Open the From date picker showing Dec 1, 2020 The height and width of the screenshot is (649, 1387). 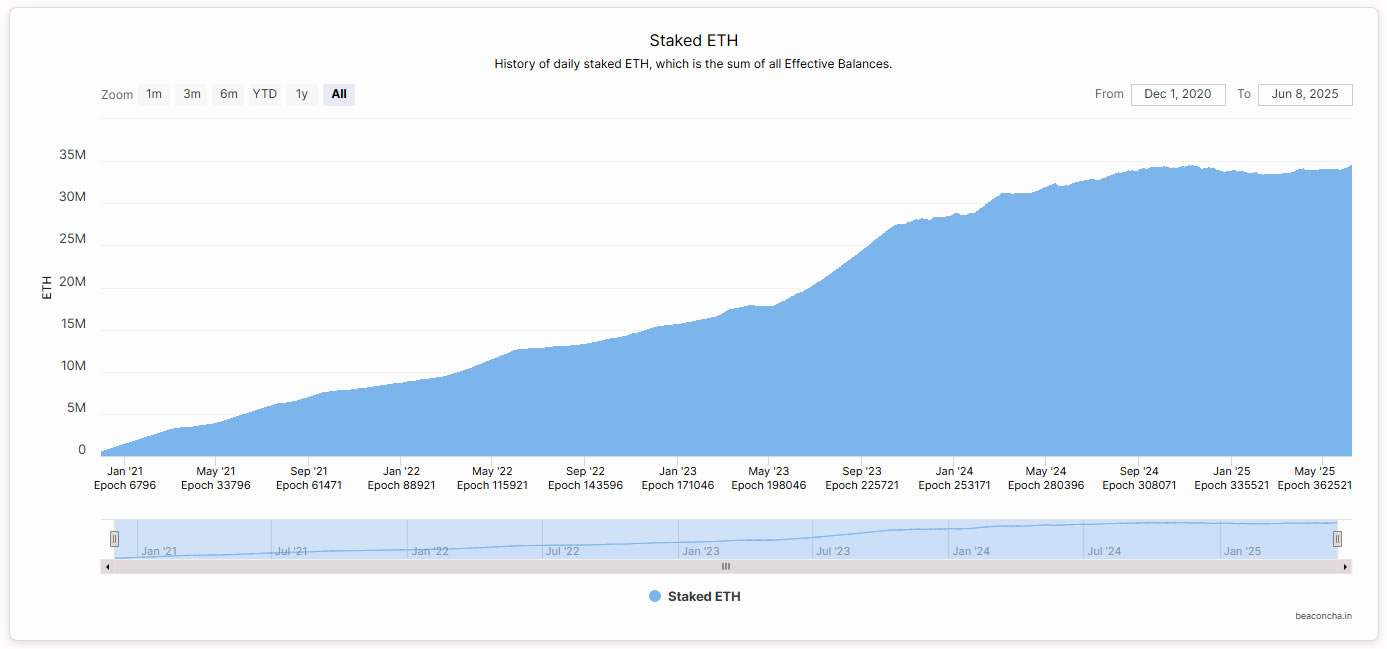pos(1178,94)
